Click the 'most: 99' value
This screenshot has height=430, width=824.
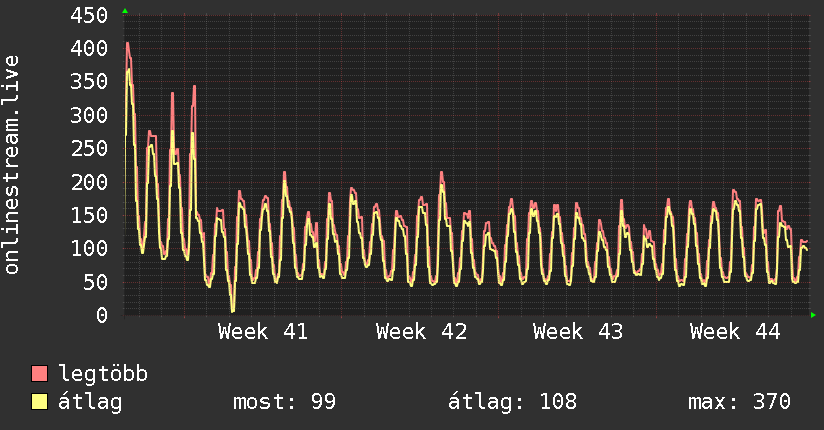tap(284, 402)
